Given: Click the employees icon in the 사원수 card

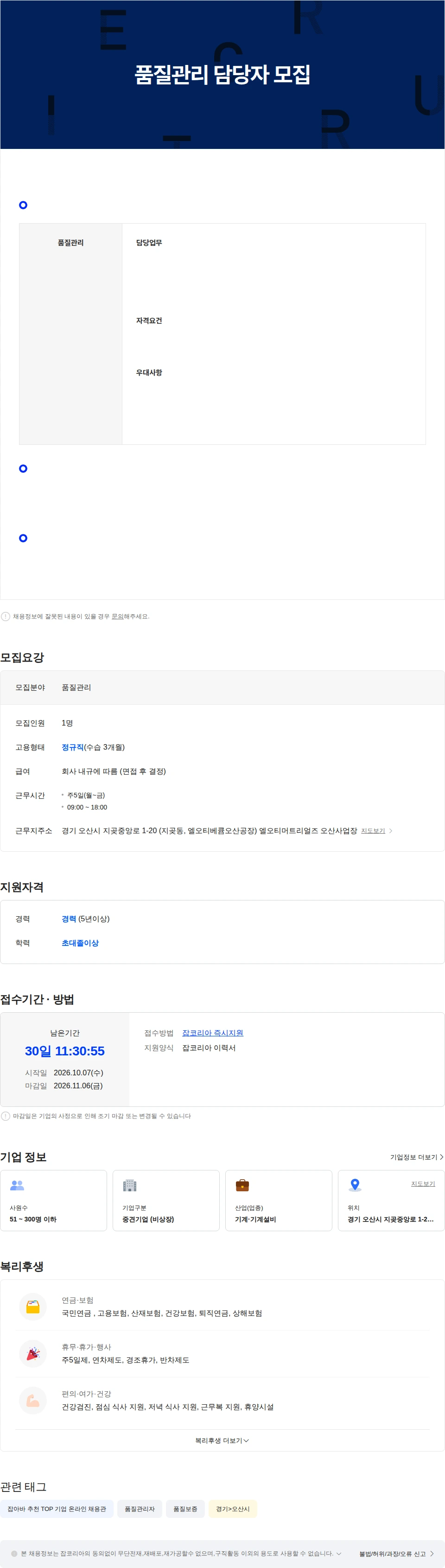Looking at the screenshot, I should coord(17,1185).
